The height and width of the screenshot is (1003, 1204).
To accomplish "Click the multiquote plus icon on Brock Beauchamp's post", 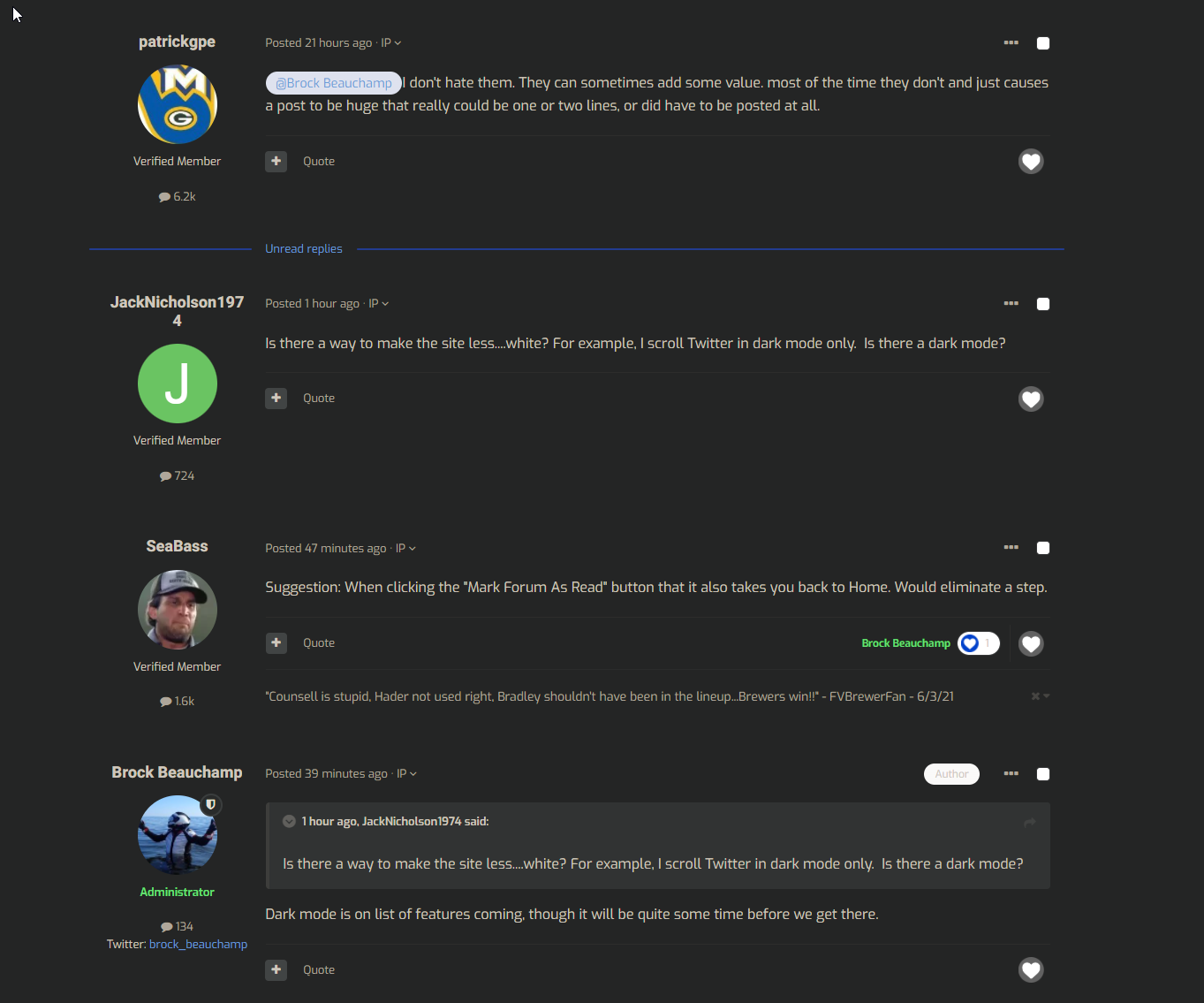I will point(276,970).
